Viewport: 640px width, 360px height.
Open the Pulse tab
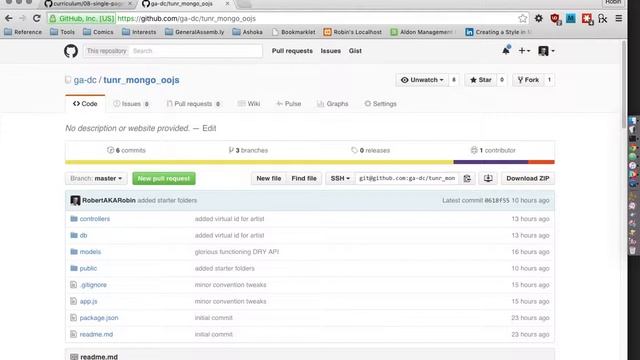coord(289,104)
